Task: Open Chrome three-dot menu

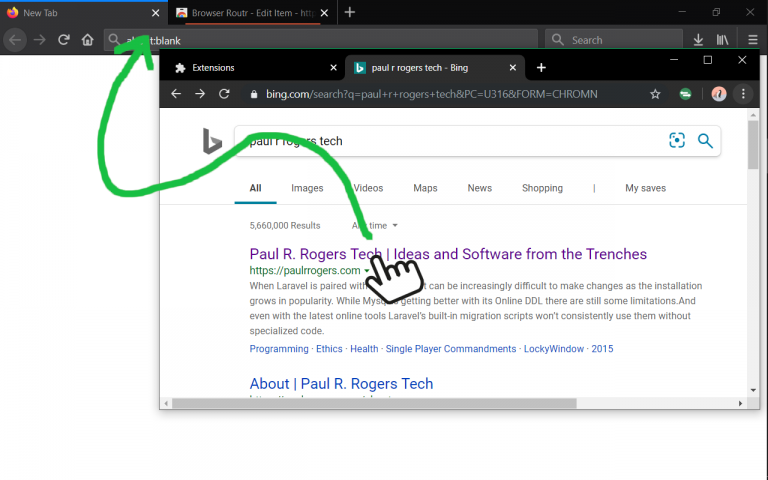Action: (x=743, y=94)
